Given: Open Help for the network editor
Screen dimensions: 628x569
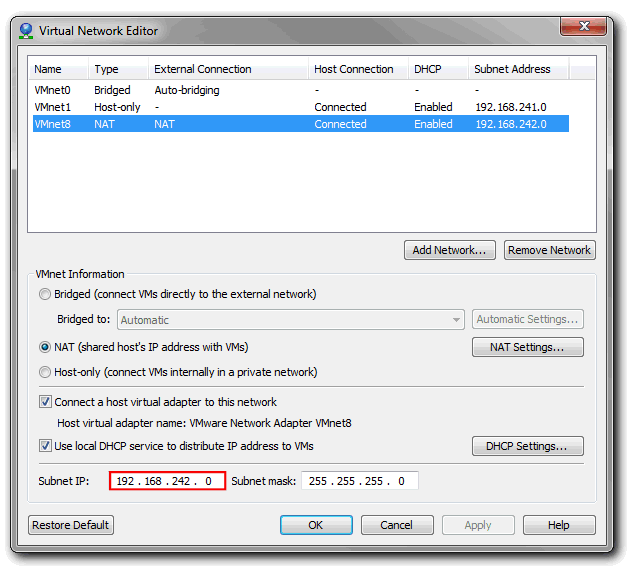Looking at the screenshot, I should 559,525.
